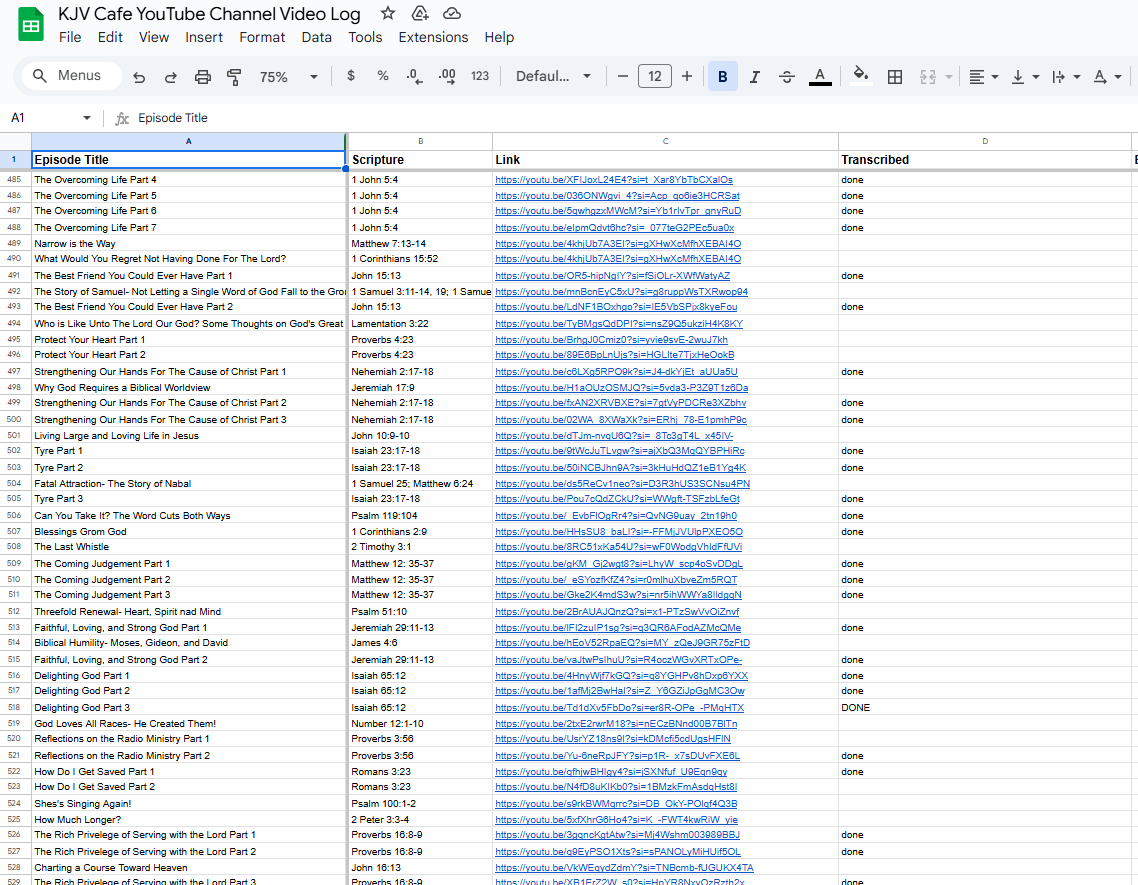This screenshot has height=885, width=1138.
Task: Print the spreadsheet
Action: click(x=202, y=76)
